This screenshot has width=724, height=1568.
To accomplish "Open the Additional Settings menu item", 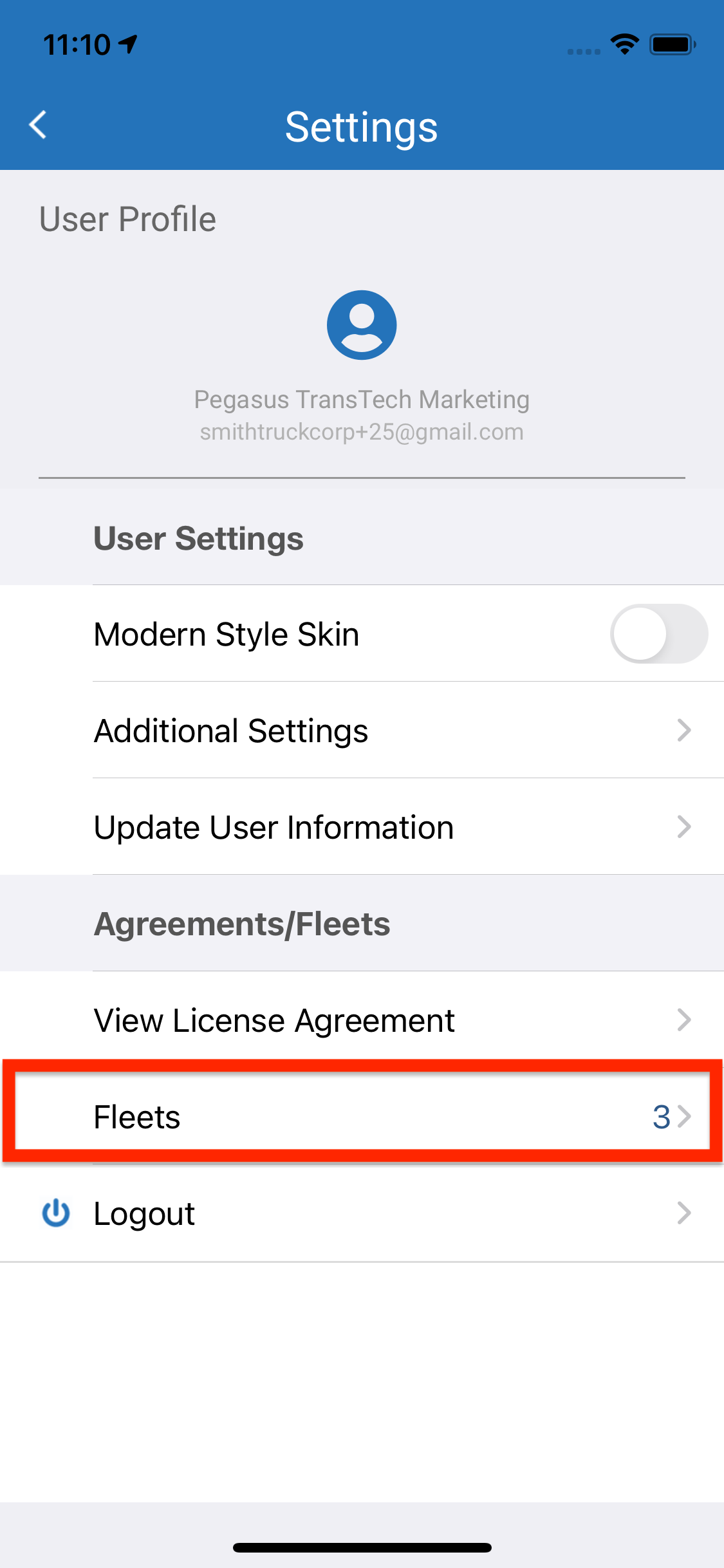I will point(231,731).
